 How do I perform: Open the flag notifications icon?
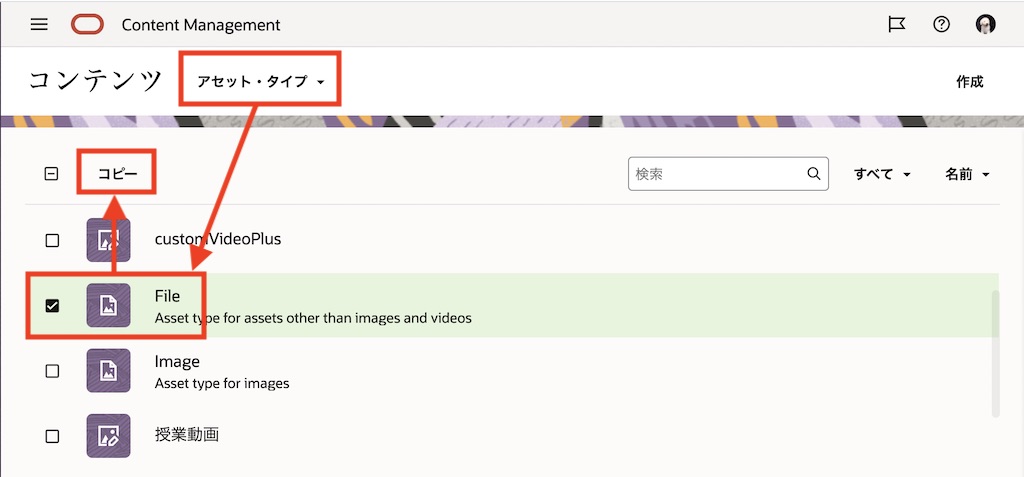(x=897, y=25)
